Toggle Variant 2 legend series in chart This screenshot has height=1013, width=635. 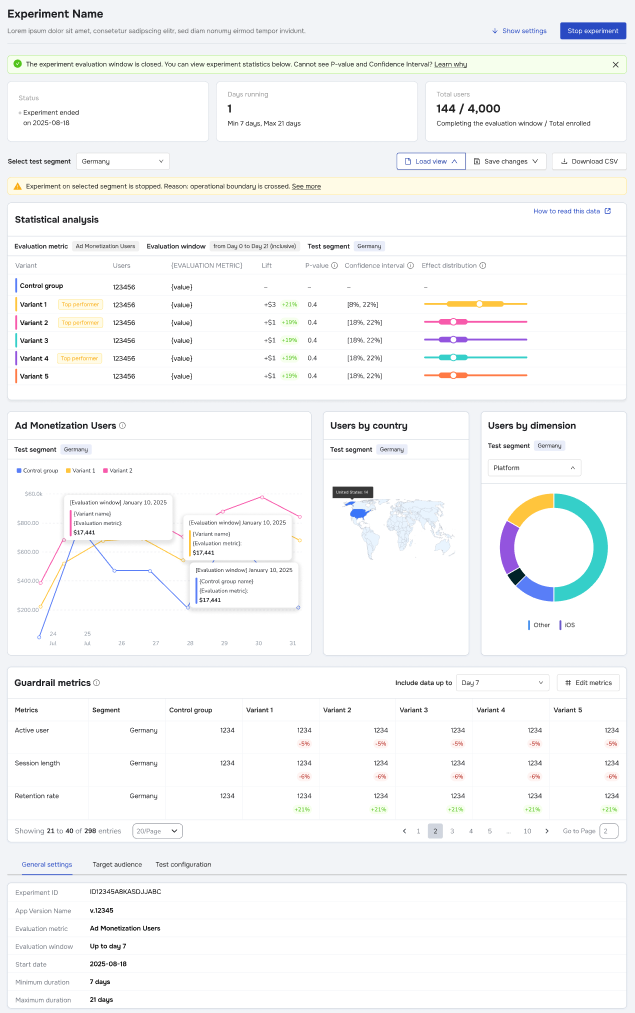click(x=118, y=470)
